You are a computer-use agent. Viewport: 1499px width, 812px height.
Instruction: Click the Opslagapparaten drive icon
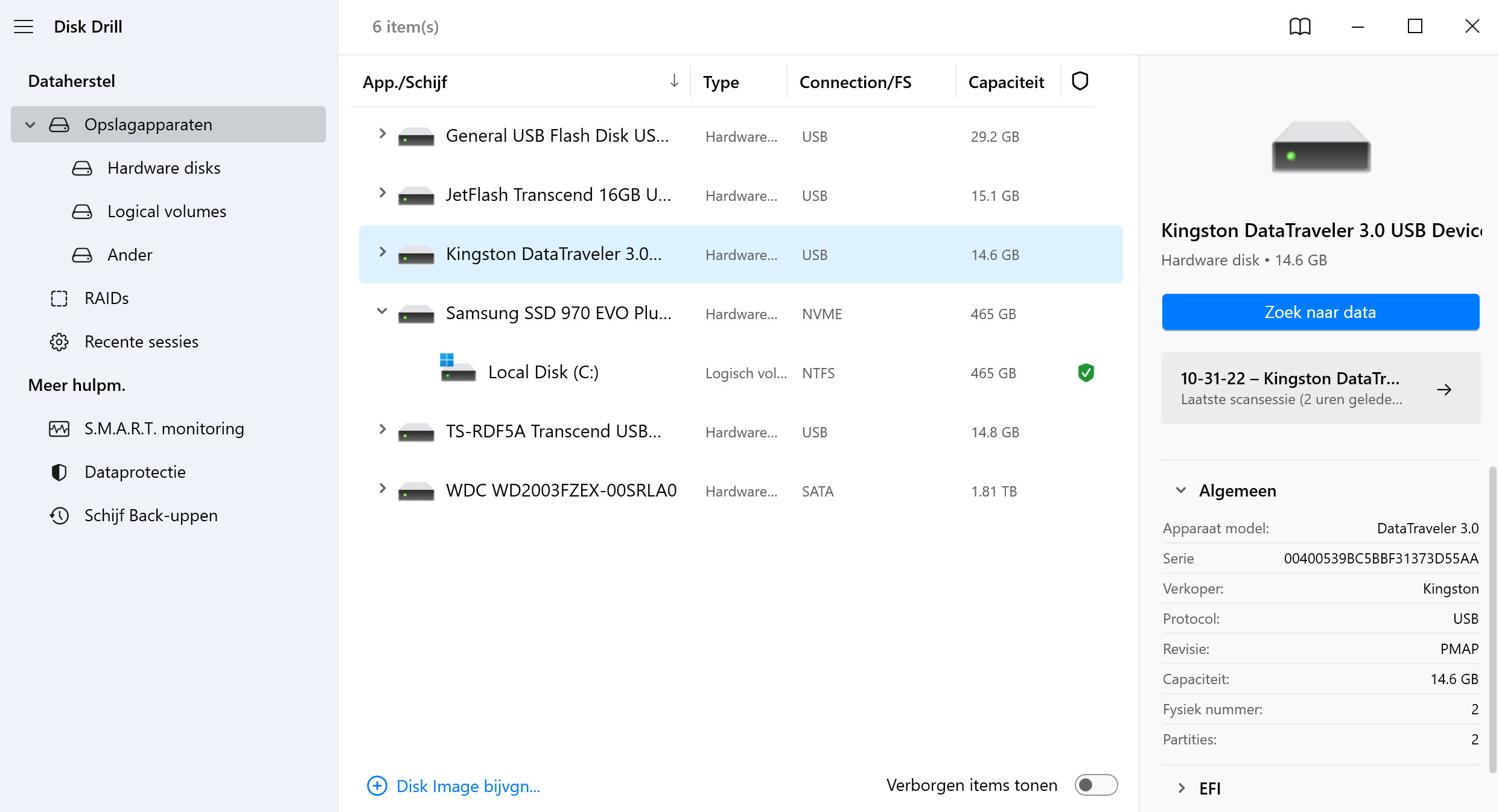(59, 125)
